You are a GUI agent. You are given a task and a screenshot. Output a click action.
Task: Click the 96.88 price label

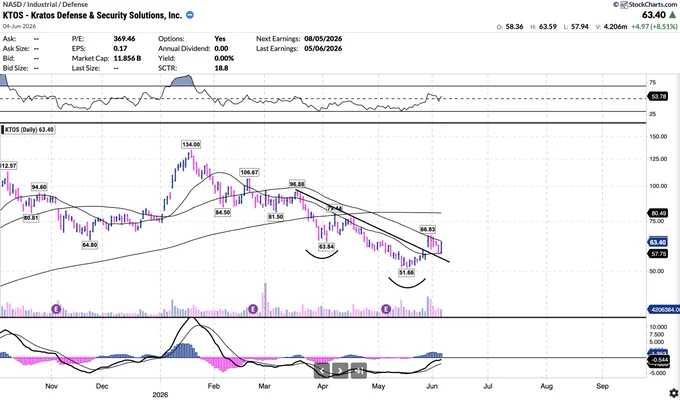[x=298, y=184]
